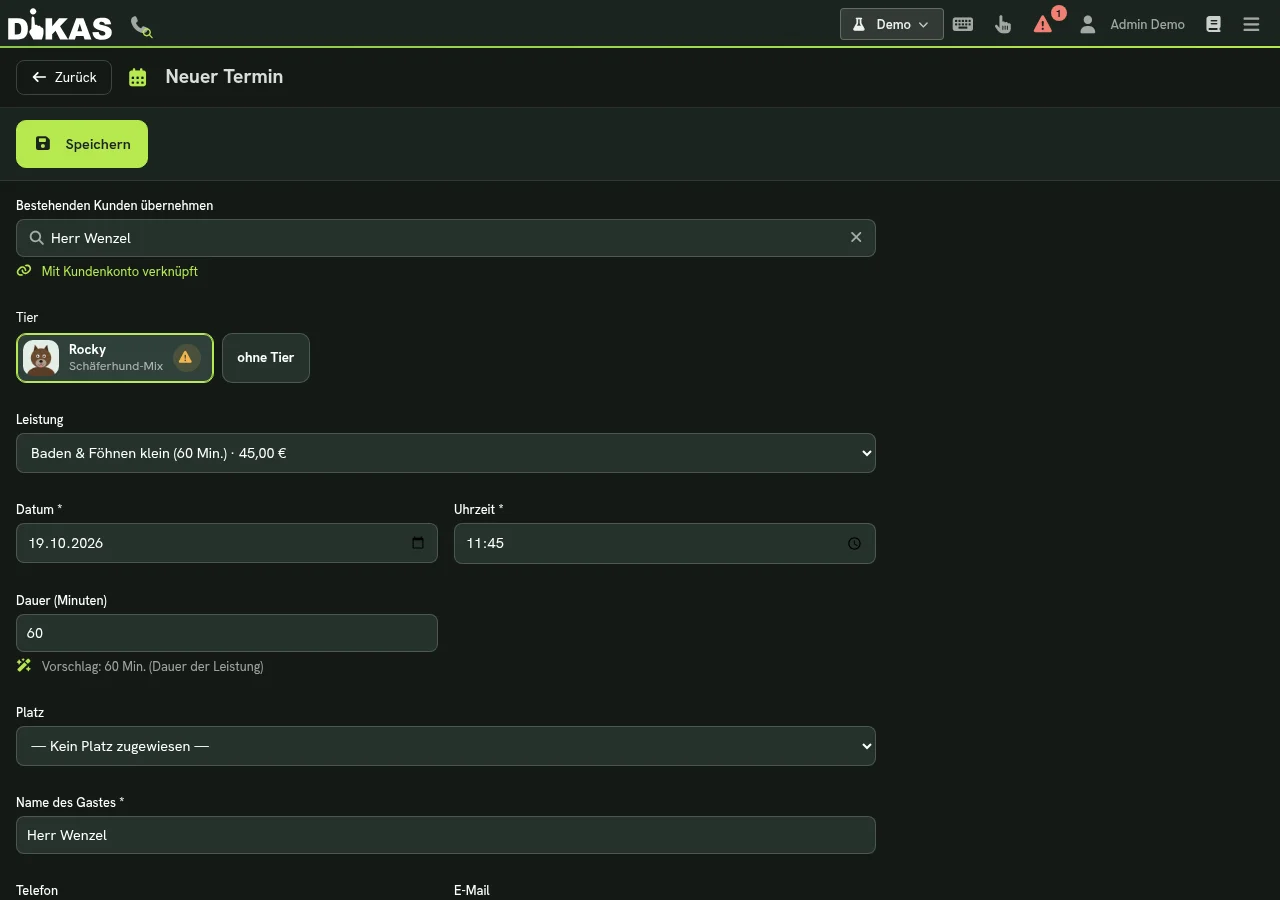Click the 'Vorschlag: 60 Min.' suggestion text

click(153, 666)
